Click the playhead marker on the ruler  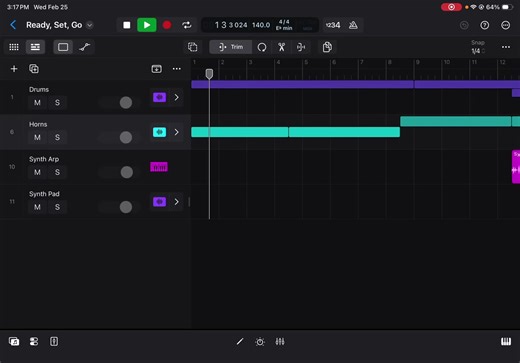[x=209, y=74]
